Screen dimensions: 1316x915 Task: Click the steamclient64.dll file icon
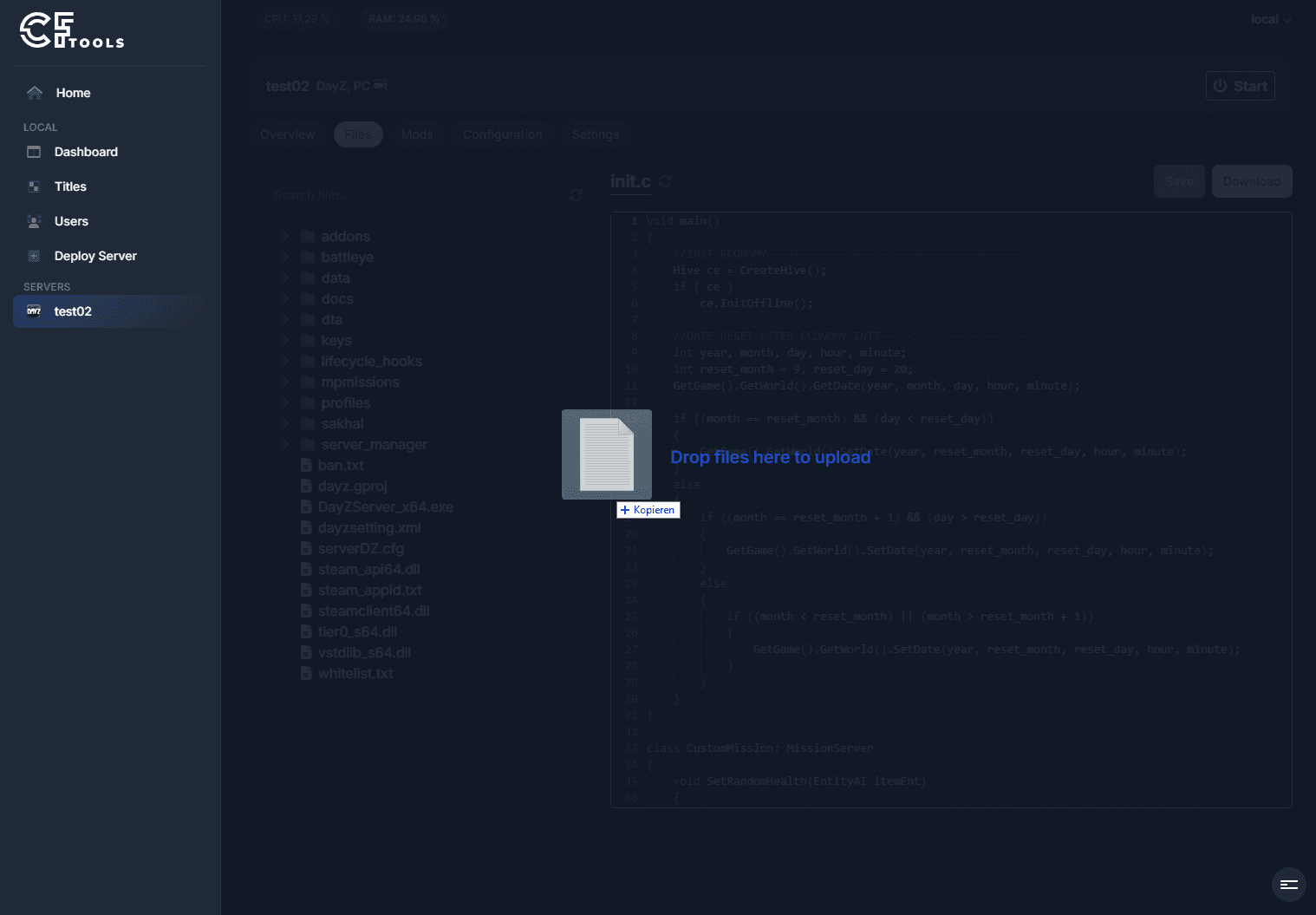coord(306,611)
